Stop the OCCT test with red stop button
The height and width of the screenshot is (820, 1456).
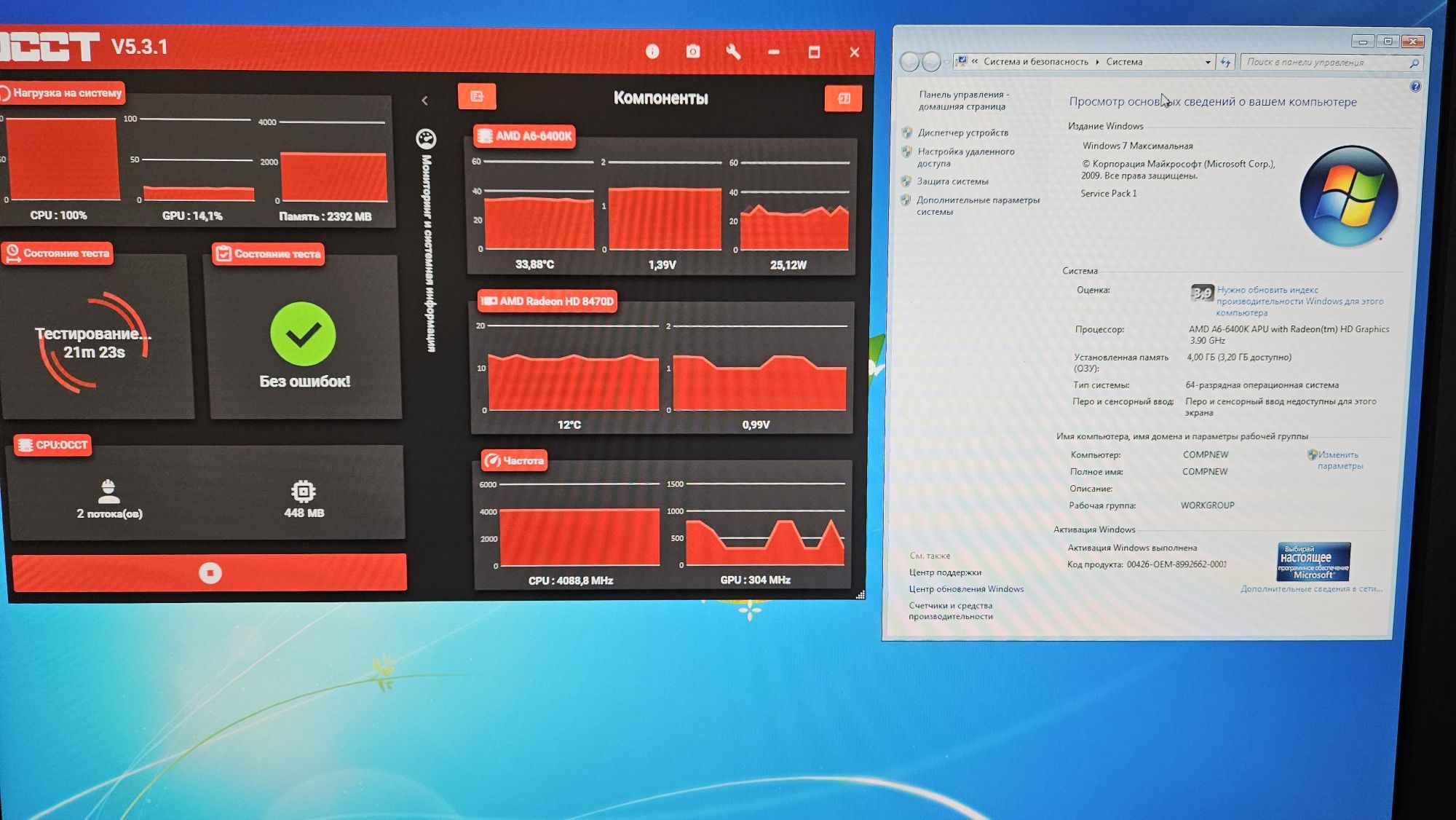point(210,572)
